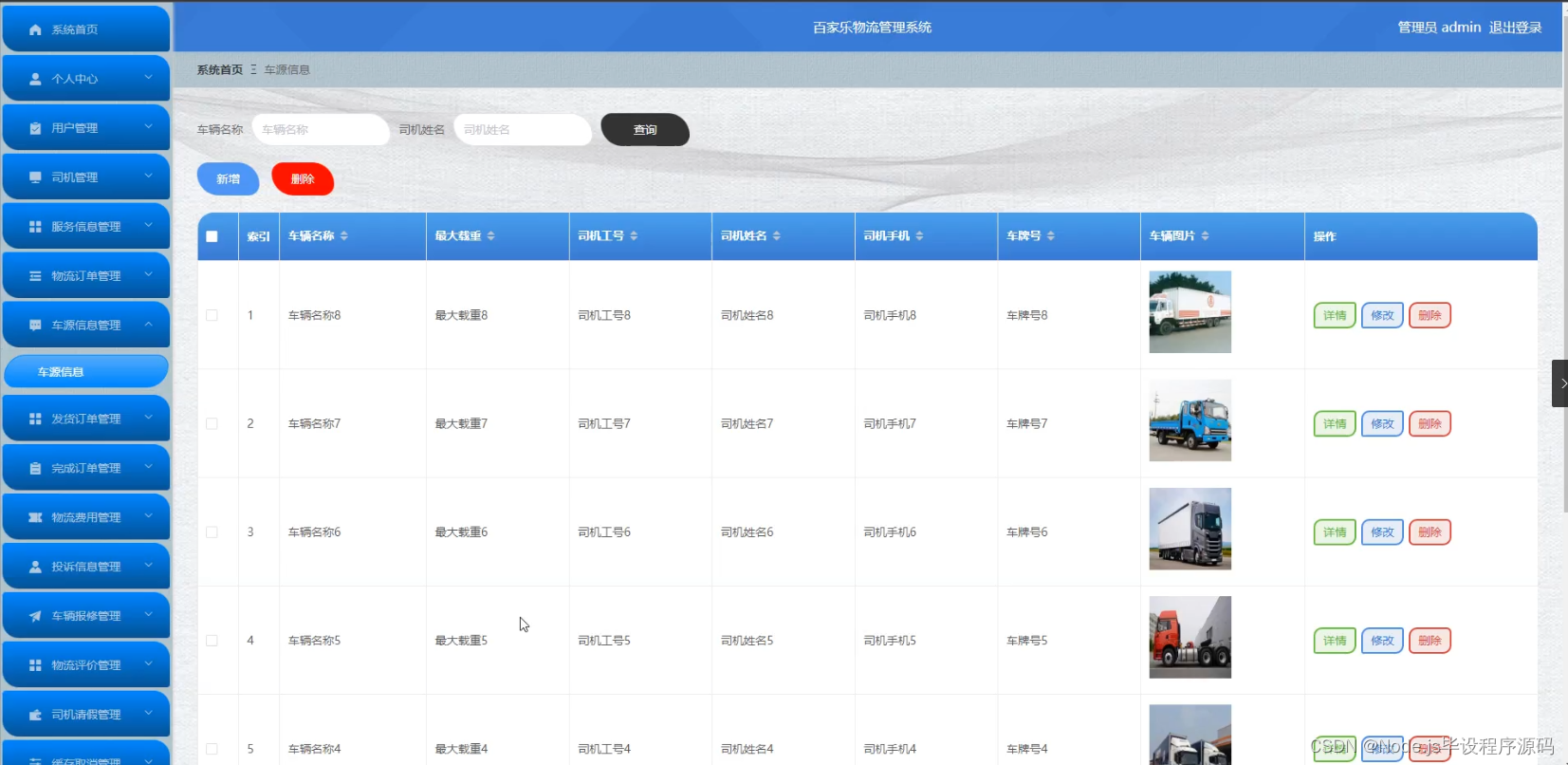Image resolution: width=1568 pixels, height=765 pixels.
Task: Check the checkbox for row 车辆名称5
Action: click(212, 641)
